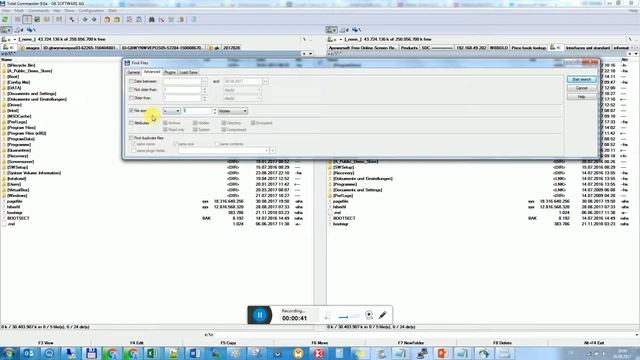Enable the Date between checkbox
The image size is (640, 360).
click(x=131, y=81)
